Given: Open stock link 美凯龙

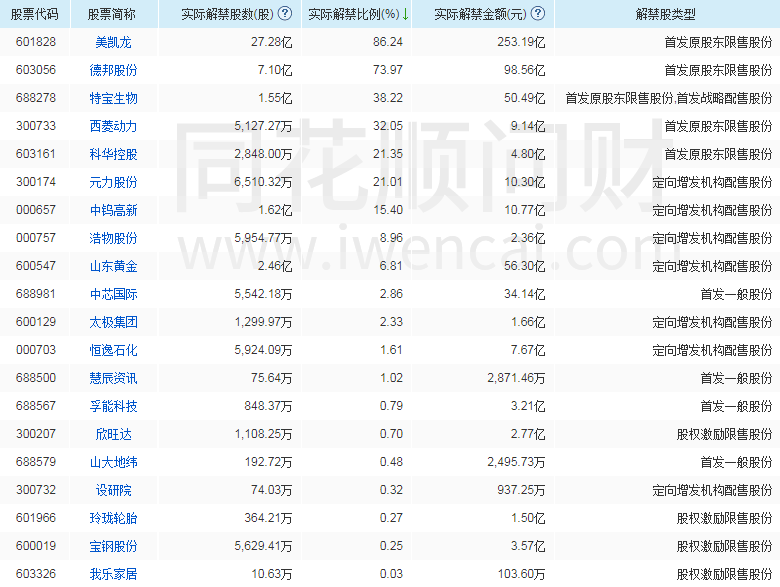Looking at the screenshot, I should click(113, 42).
